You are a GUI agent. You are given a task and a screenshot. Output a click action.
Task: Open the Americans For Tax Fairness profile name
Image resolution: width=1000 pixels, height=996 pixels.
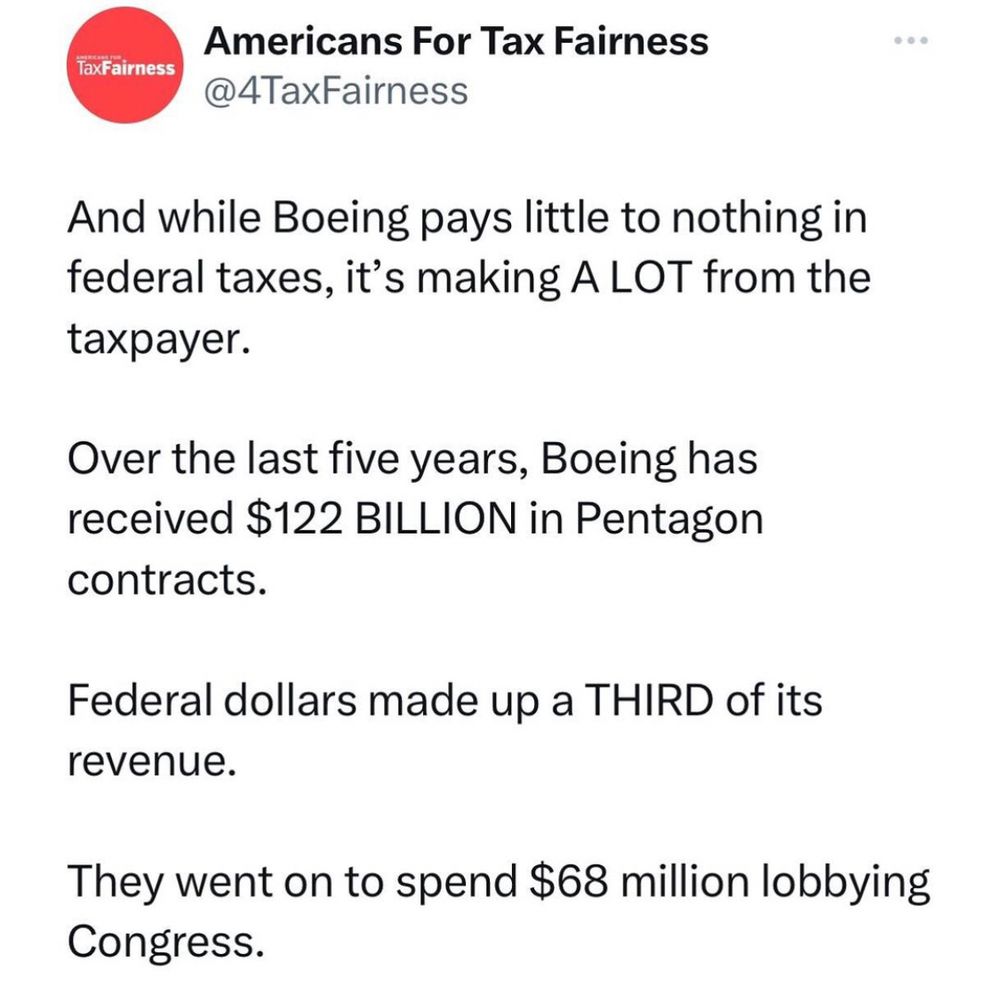pos(456,41)
